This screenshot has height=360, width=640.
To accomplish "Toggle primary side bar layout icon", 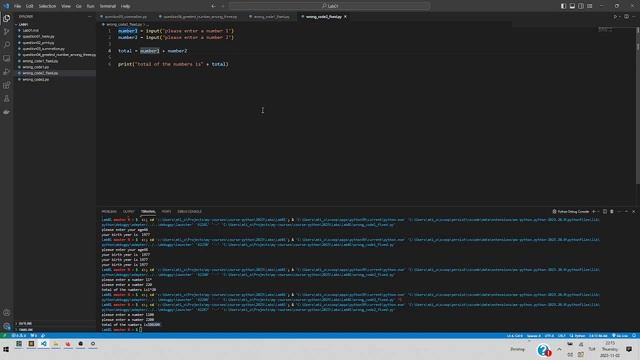I will [563, 6].
